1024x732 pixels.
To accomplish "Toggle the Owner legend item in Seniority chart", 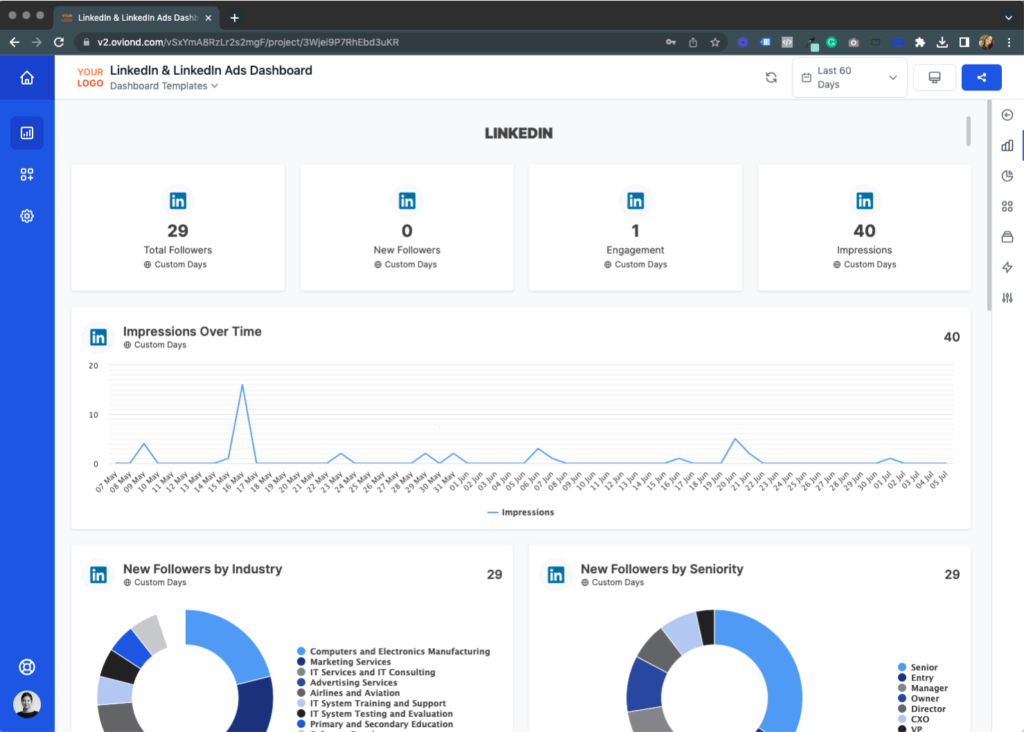I will coord(919,699).
